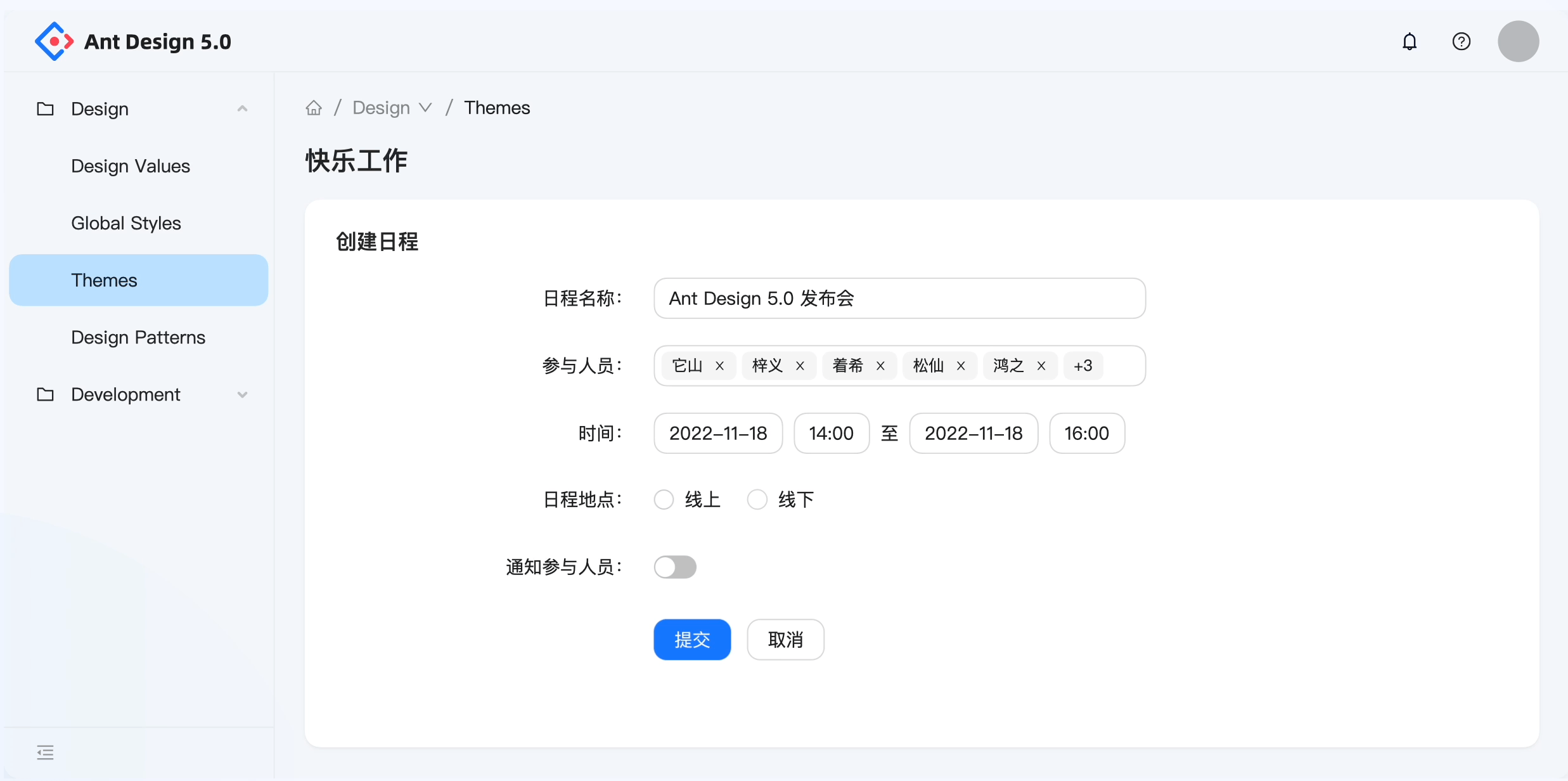1568x781 pixels.
Task: Cancel the form with 取消 button
Action: (x=785, y=639)
